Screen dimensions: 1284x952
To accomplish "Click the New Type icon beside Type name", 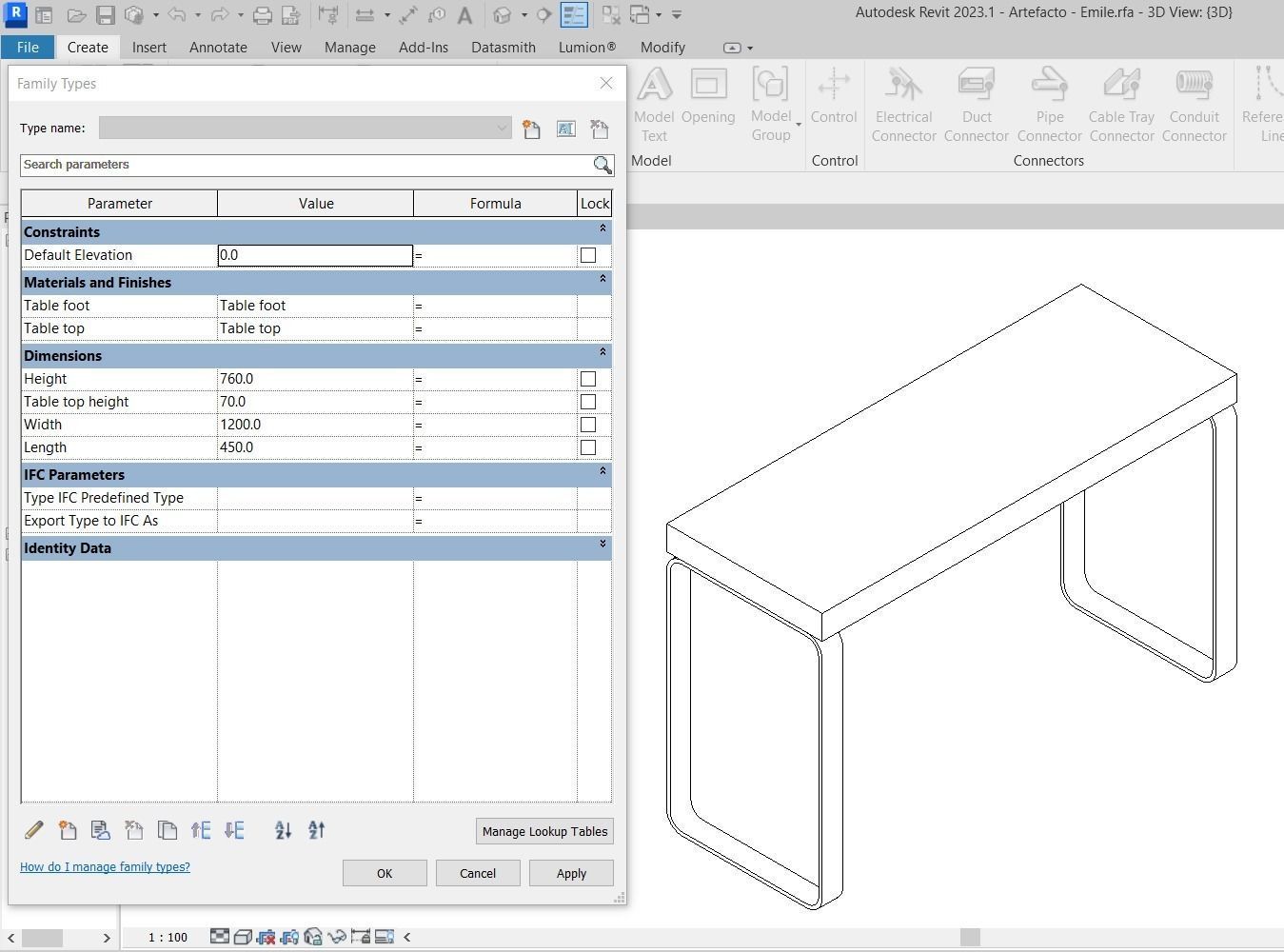I will pyautogui.click(x=531, y=129).
